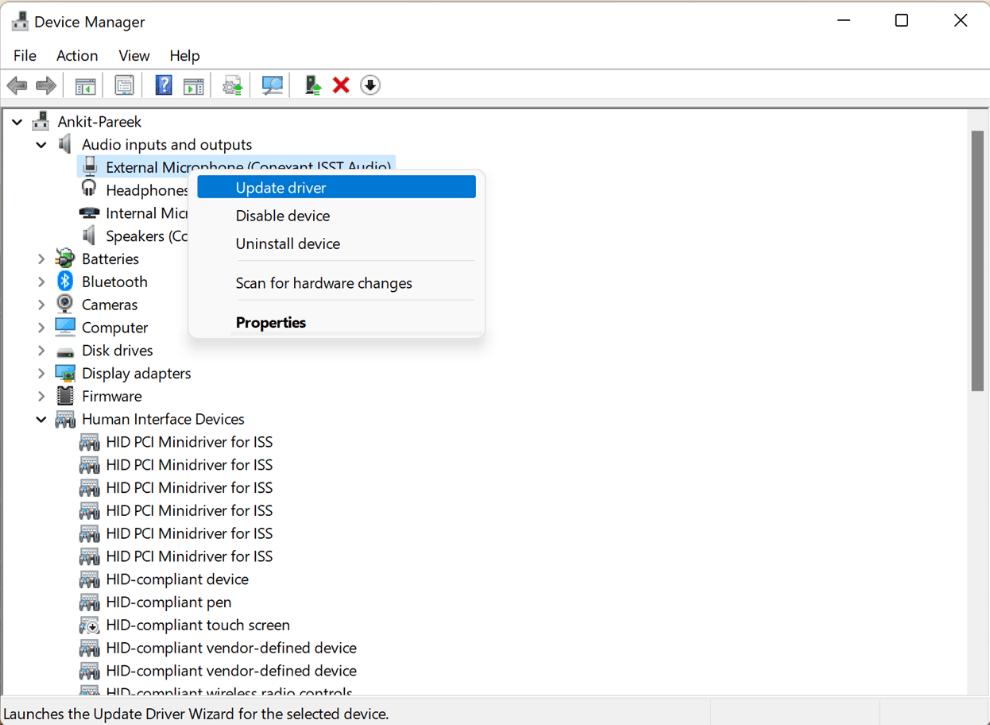The height and width of the screenshot is (725, 990).
Task: Click the Back arrow in the toolbar
Action: 17,85
